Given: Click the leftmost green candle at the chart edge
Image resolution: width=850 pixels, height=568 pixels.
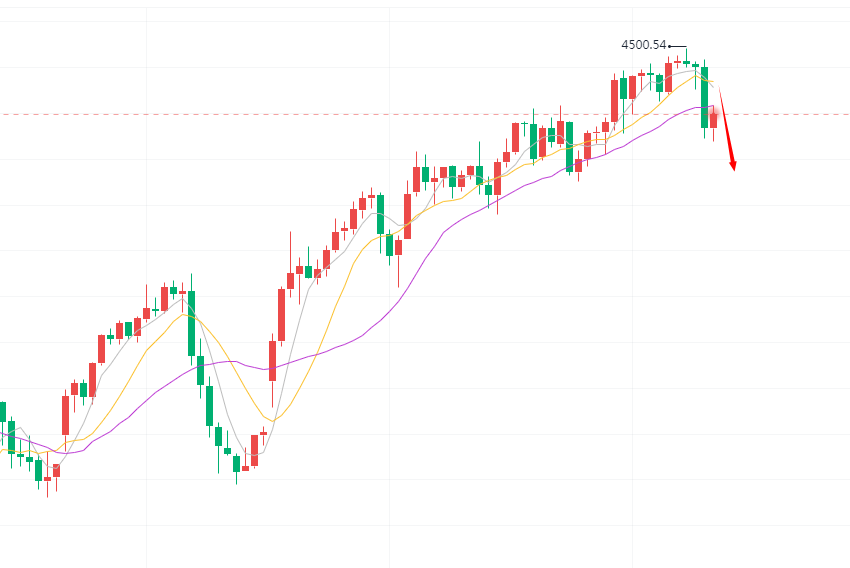Looking at the screenshot, I should pos(2,412).
